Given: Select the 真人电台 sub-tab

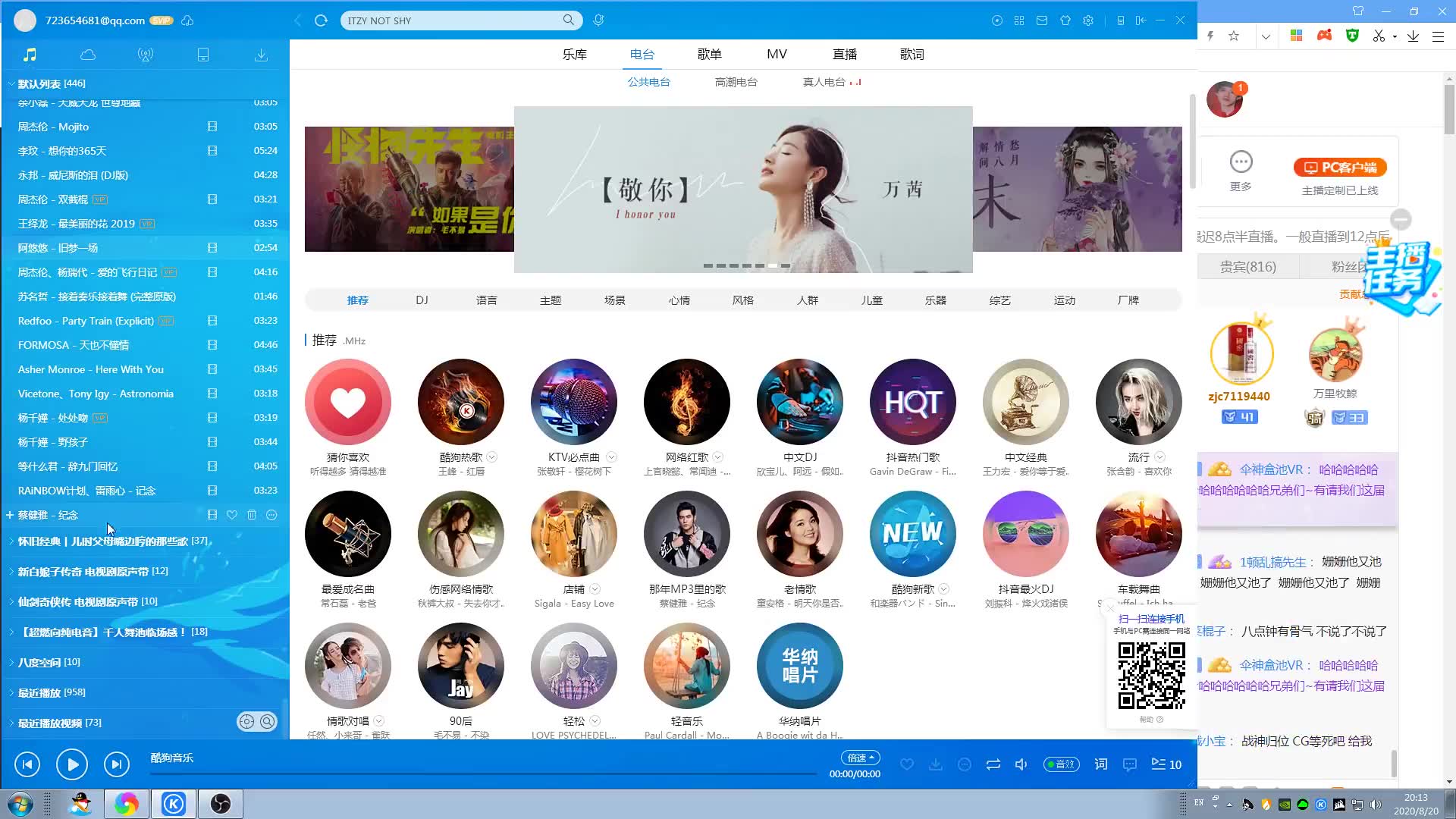Looking at the screenshot, I should (x=824, y=82).
